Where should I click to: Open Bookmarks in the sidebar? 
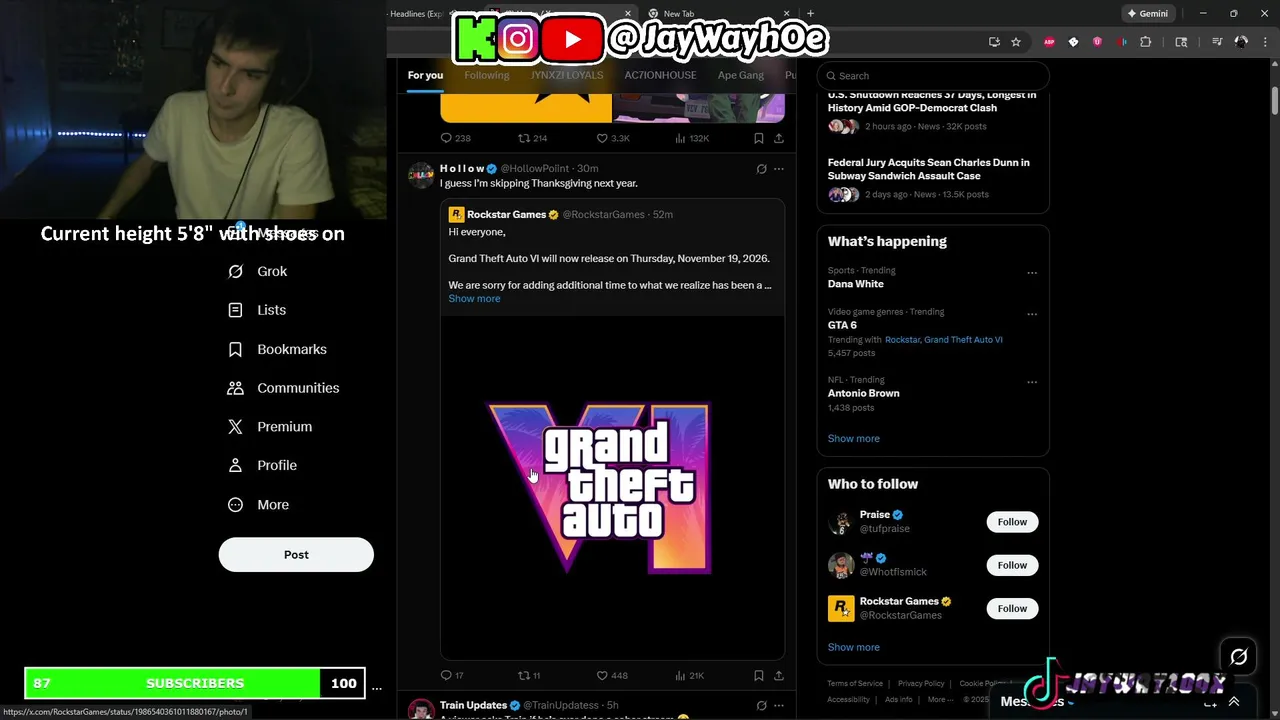pos(278,349)
